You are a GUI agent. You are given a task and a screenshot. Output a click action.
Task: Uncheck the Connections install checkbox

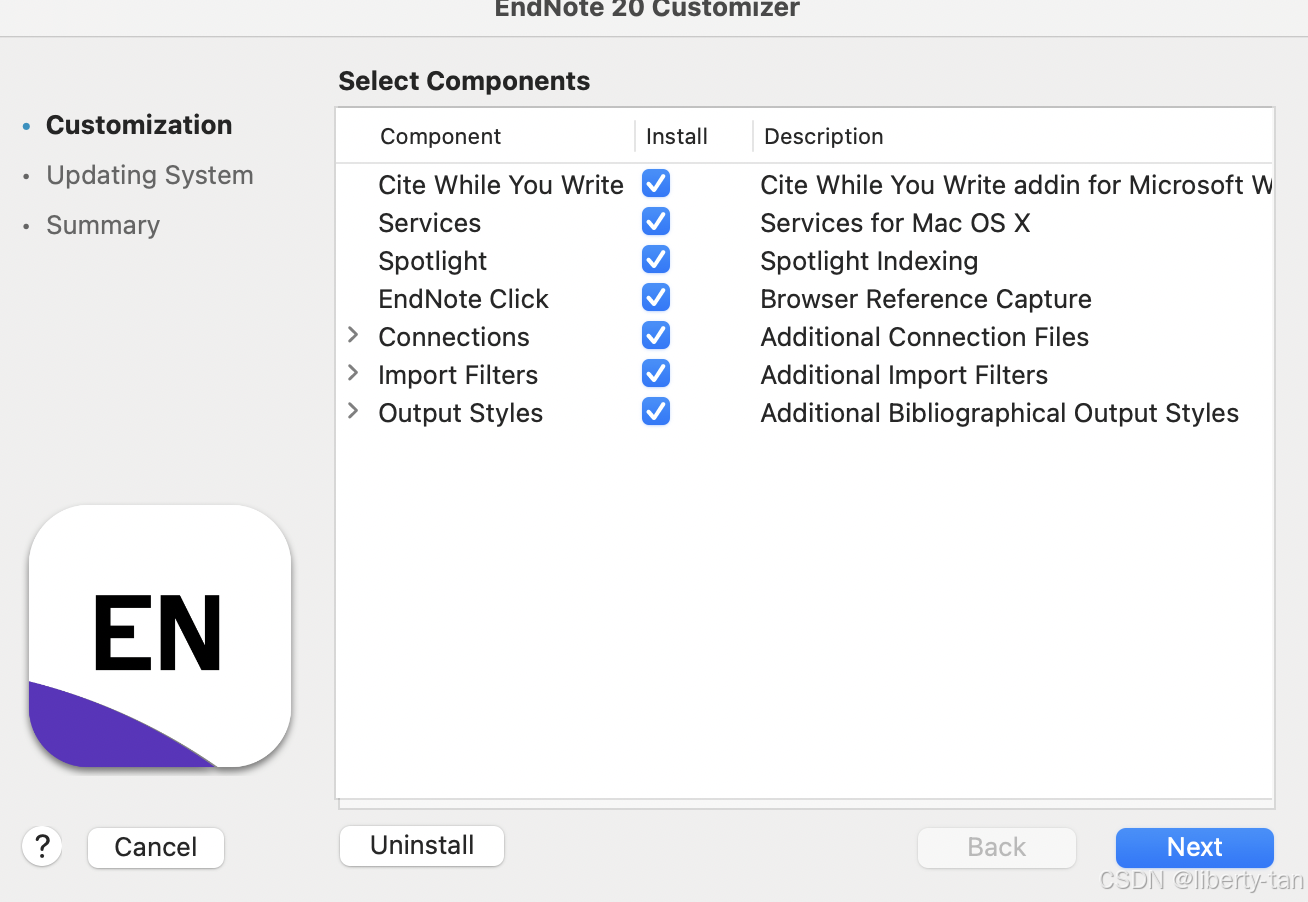click(655, 335)
